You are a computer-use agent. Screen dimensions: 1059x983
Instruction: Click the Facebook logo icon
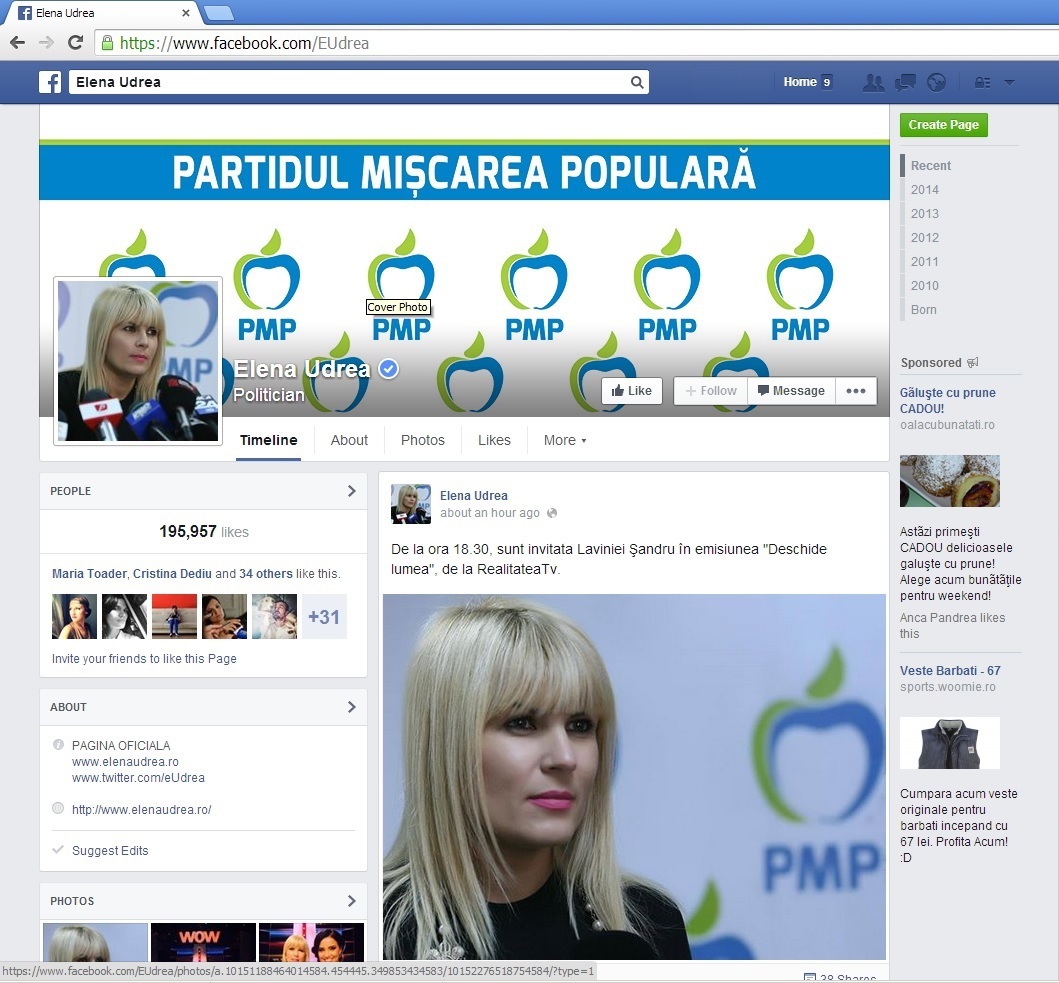(x=50, y=82)
